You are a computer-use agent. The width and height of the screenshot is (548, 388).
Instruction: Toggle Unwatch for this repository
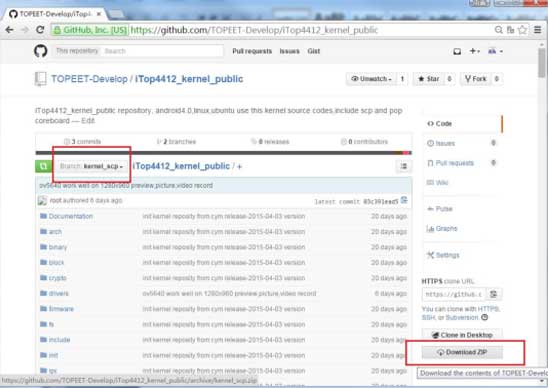[372, 79]
